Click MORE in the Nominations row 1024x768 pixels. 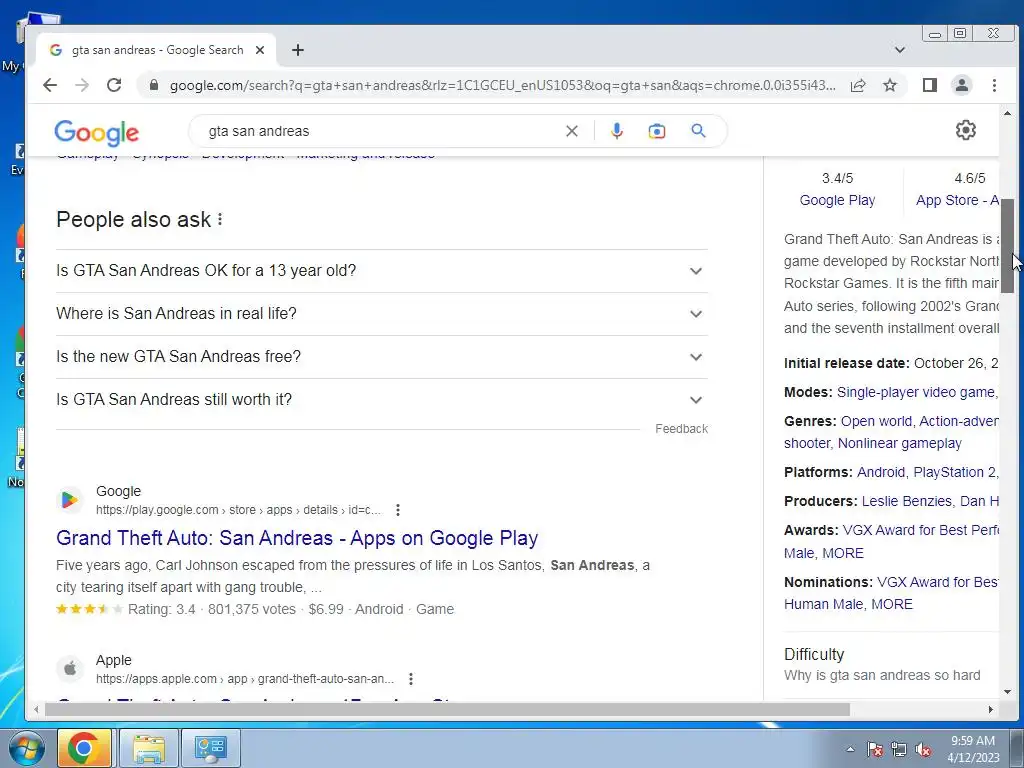[892, 604]
